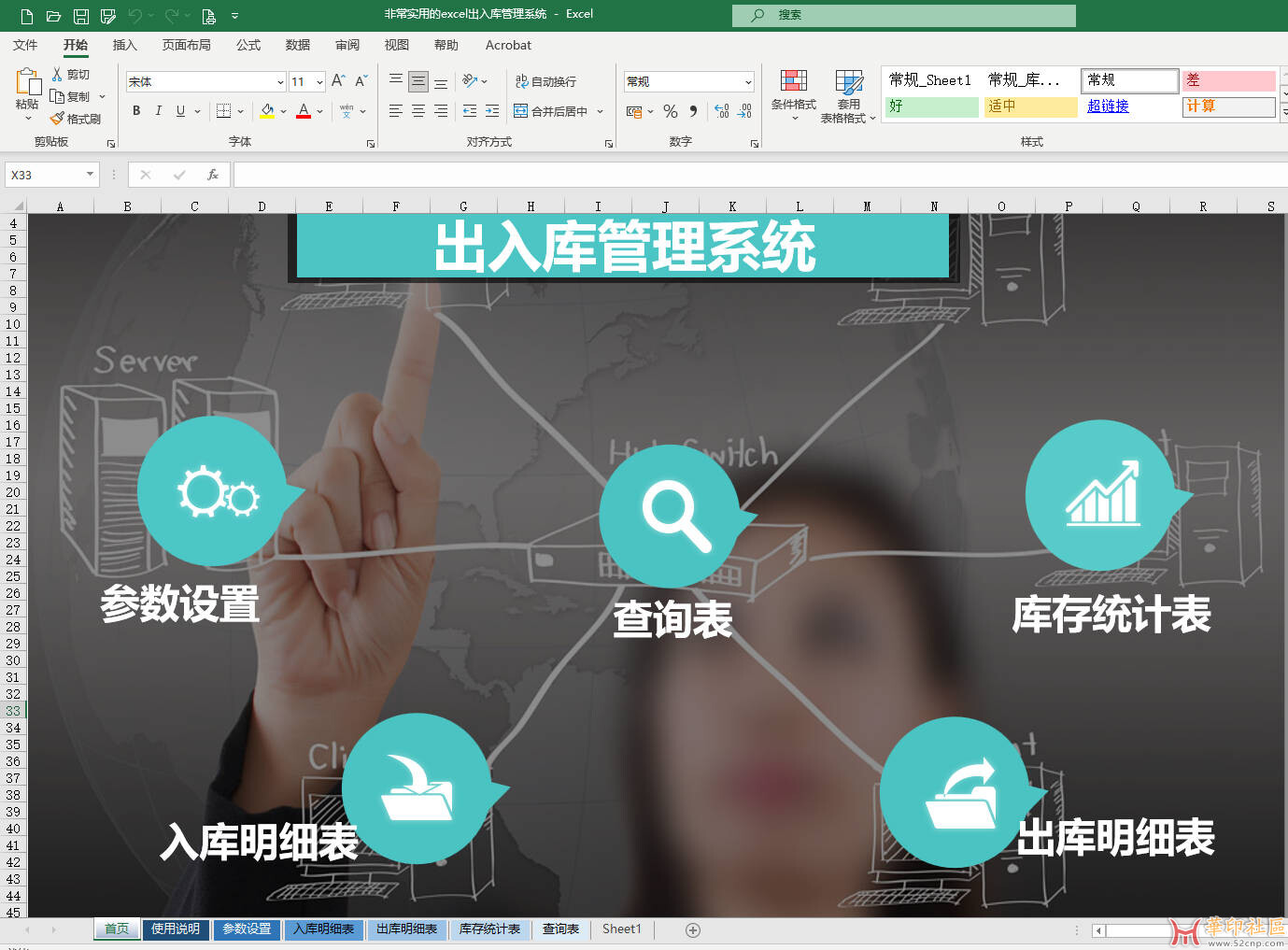Click the Copy (复制) button
This screenshot has width=1288, height=950.
pos(71,96)
